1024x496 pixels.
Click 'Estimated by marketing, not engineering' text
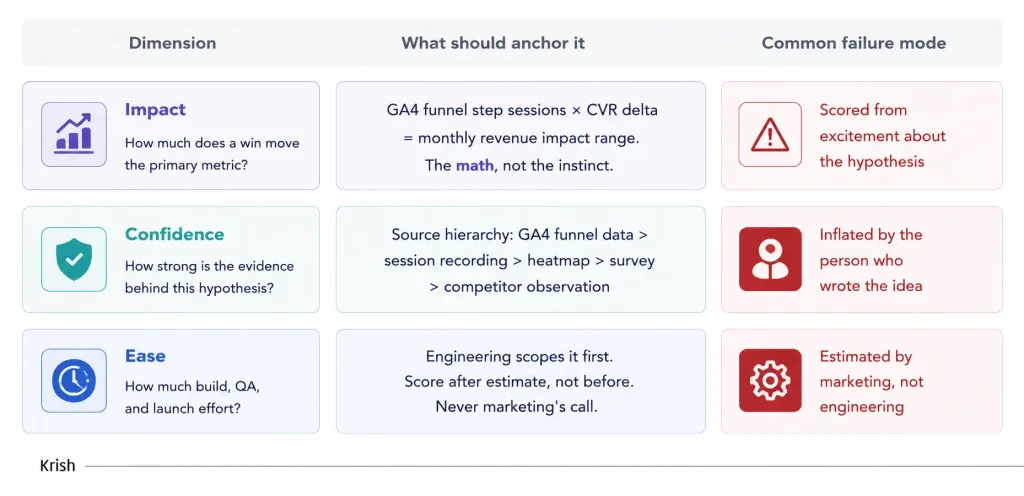click(871, 382)
